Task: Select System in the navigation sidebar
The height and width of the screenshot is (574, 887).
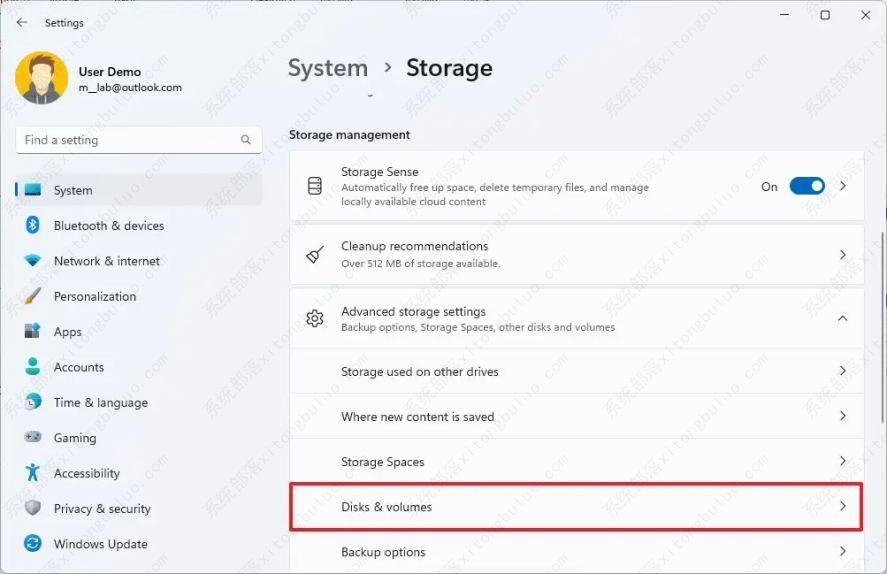Action: click(x=73, y=190)
